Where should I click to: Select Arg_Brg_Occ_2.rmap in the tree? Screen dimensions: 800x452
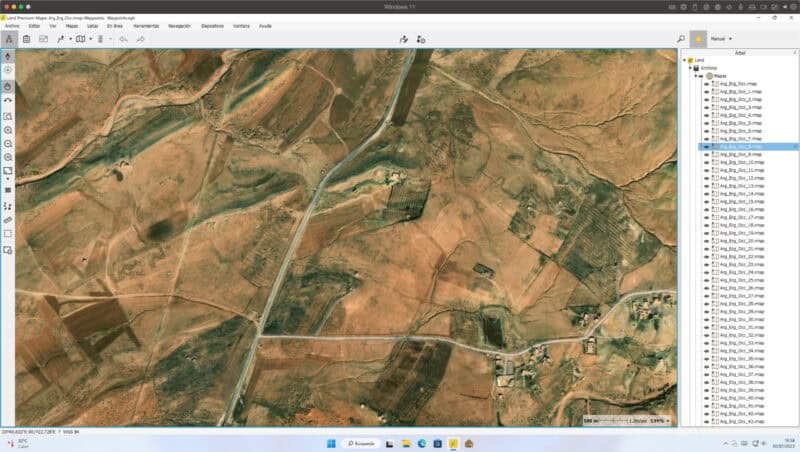[x=741, y=99]
